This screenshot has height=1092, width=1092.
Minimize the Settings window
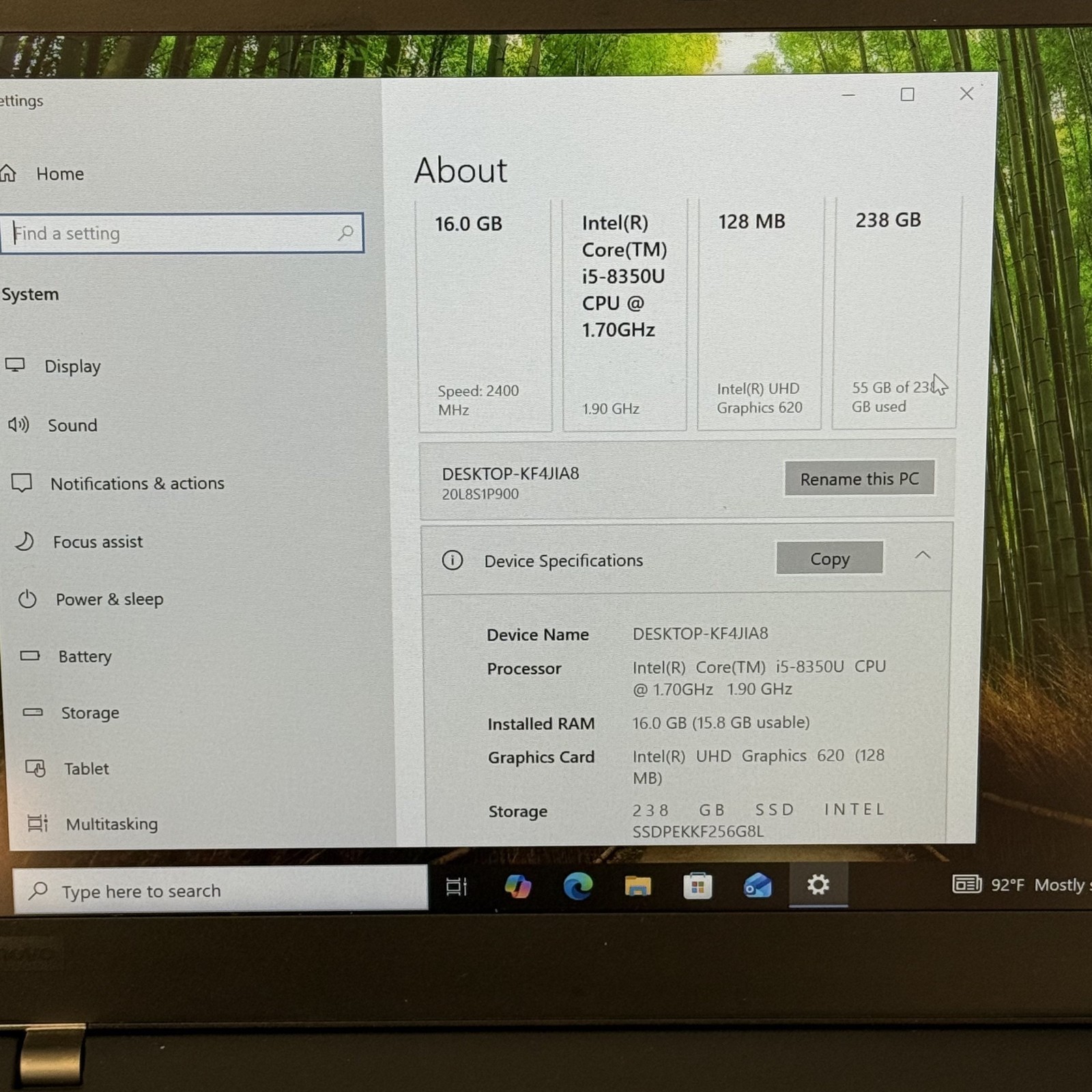[x=848, y=95]
